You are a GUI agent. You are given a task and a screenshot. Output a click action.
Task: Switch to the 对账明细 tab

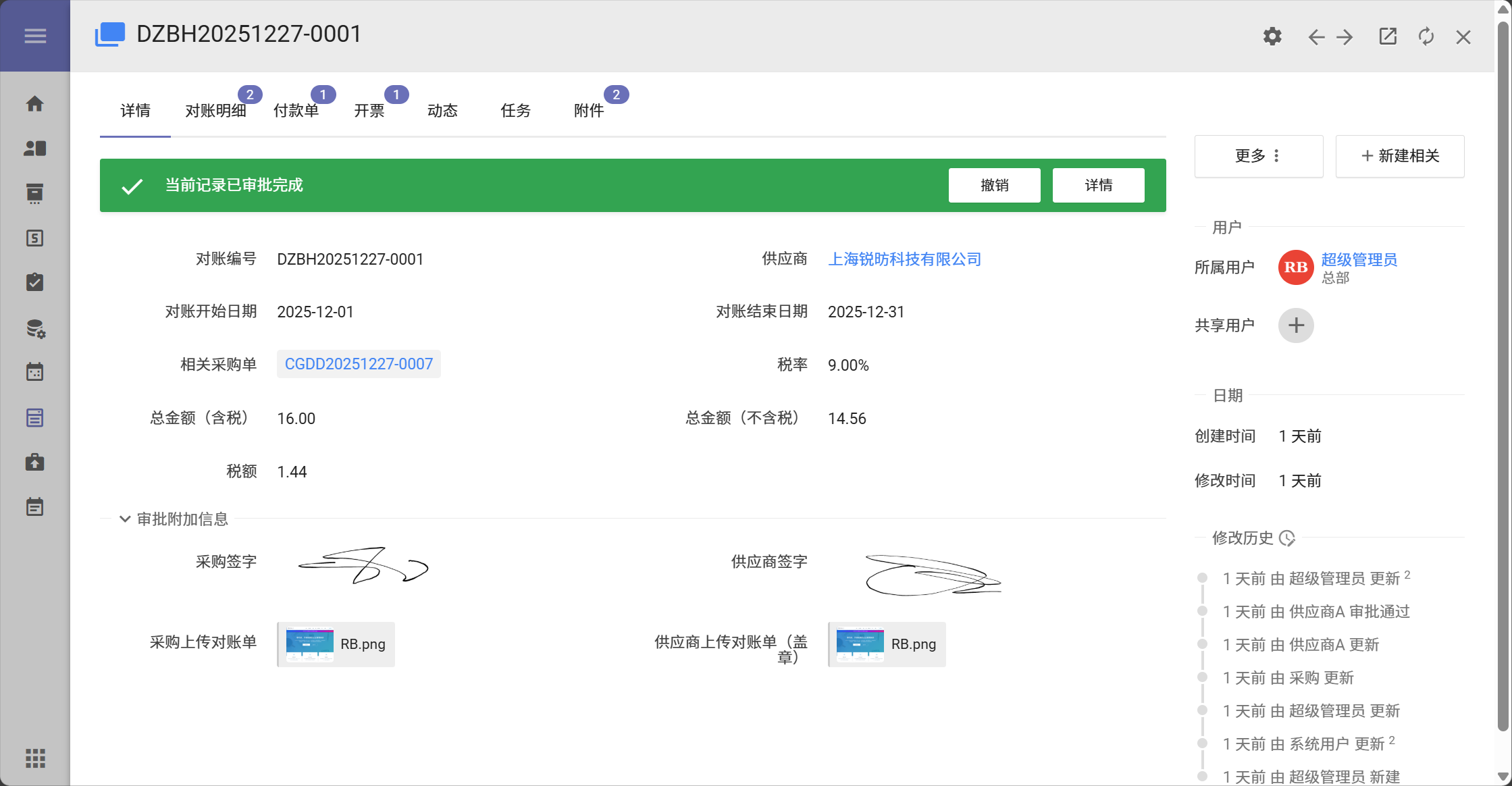click(x=215, y=111)
